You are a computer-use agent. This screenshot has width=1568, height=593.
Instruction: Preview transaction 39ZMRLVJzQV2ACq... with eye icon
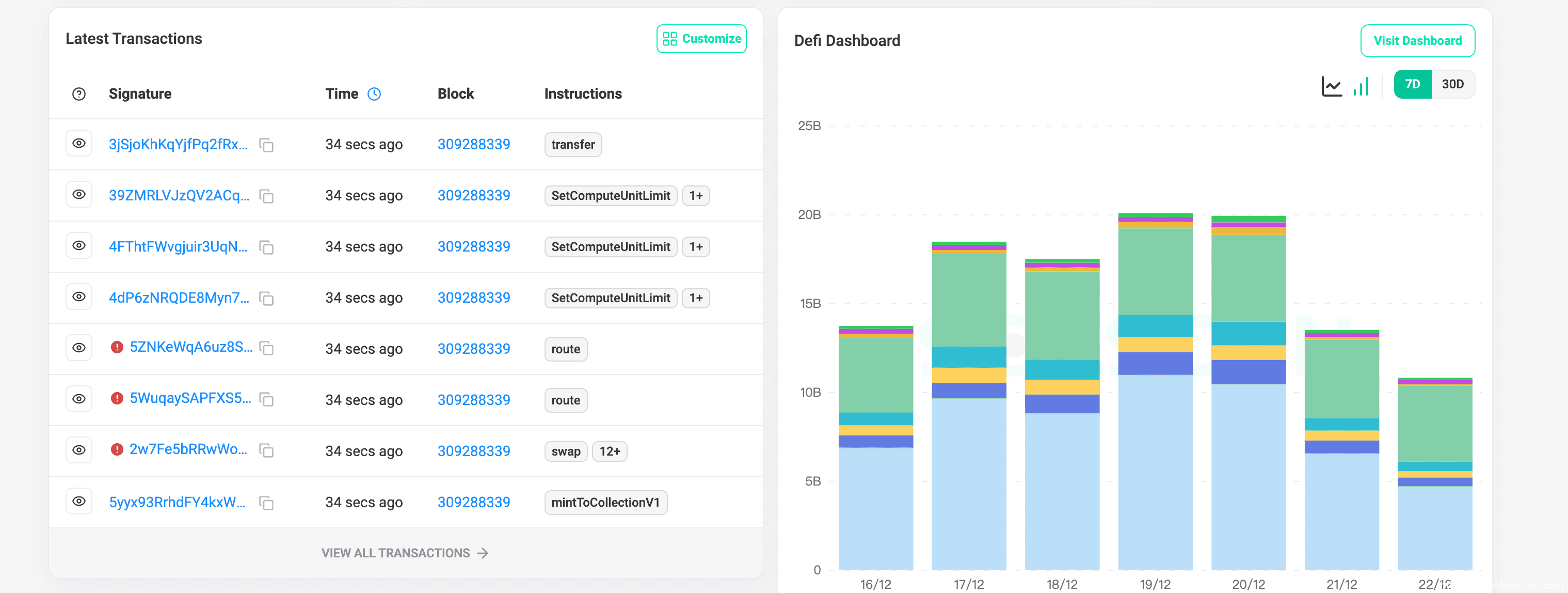coord(78,194)
